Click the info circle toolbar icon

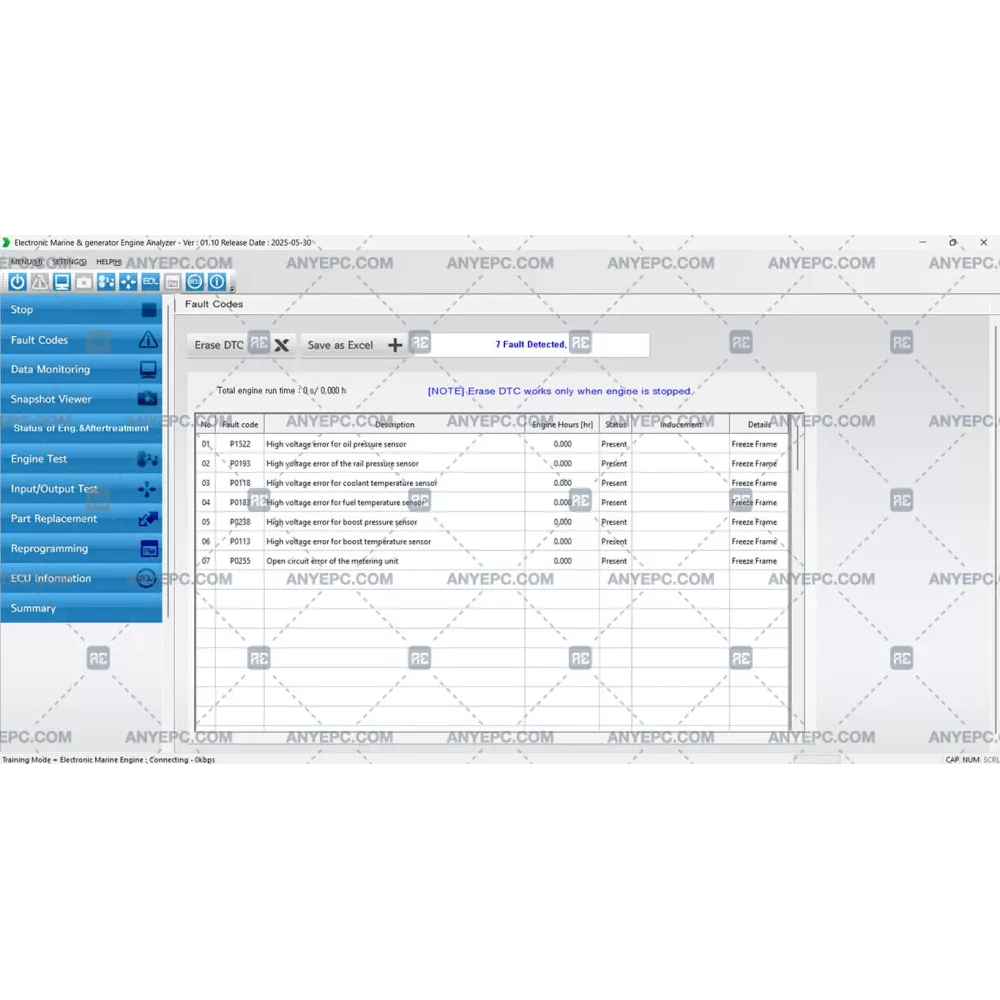pyautogui.click(x=216, y=282)
